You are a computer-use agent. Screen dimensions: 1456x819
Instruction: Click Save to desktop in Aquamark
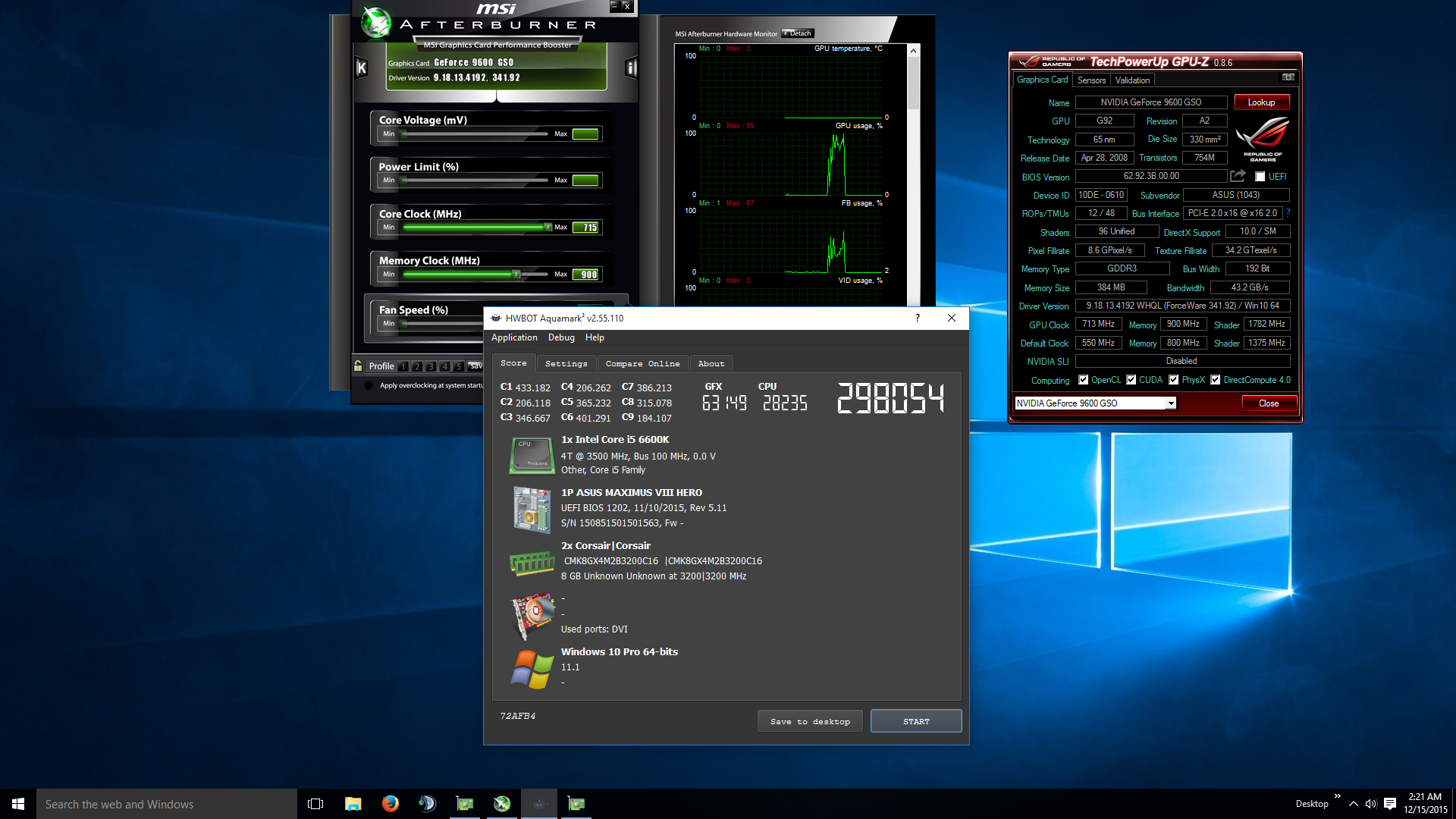(x=810, y=722)
